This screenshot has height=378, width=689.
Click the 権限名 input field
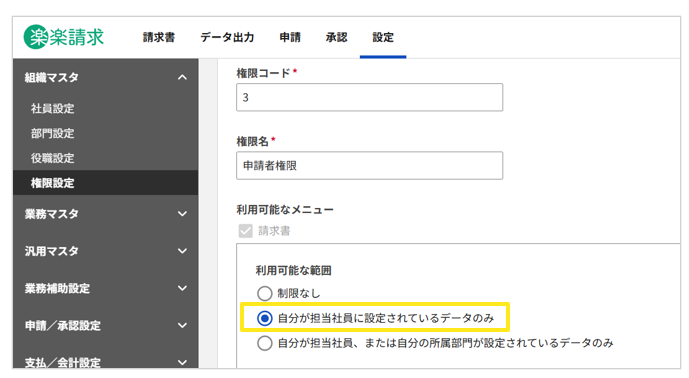(370, 166)
